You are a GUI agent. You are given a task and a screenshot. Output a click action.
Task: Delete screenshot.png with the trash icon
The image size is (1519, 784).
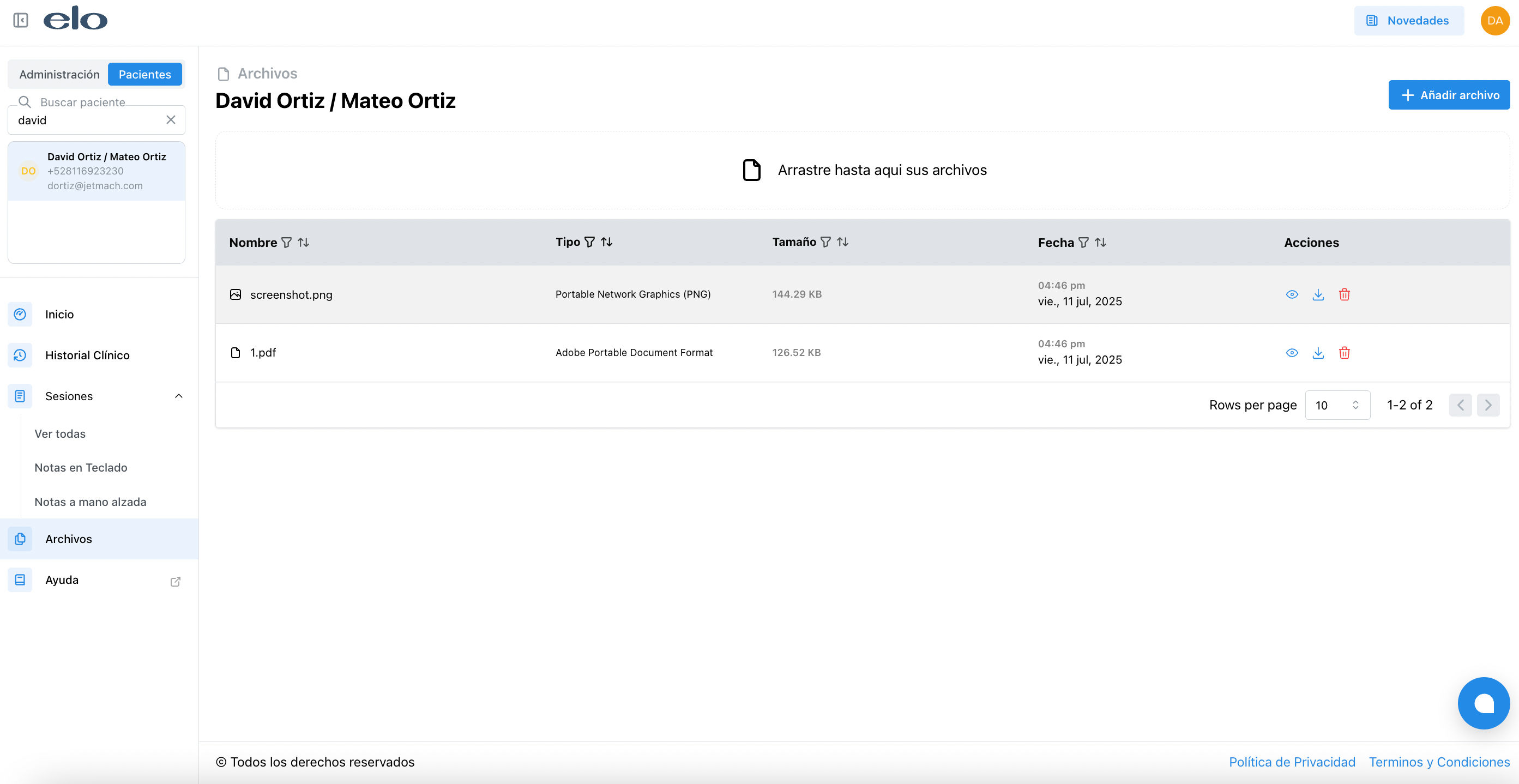coord(1344,294)
